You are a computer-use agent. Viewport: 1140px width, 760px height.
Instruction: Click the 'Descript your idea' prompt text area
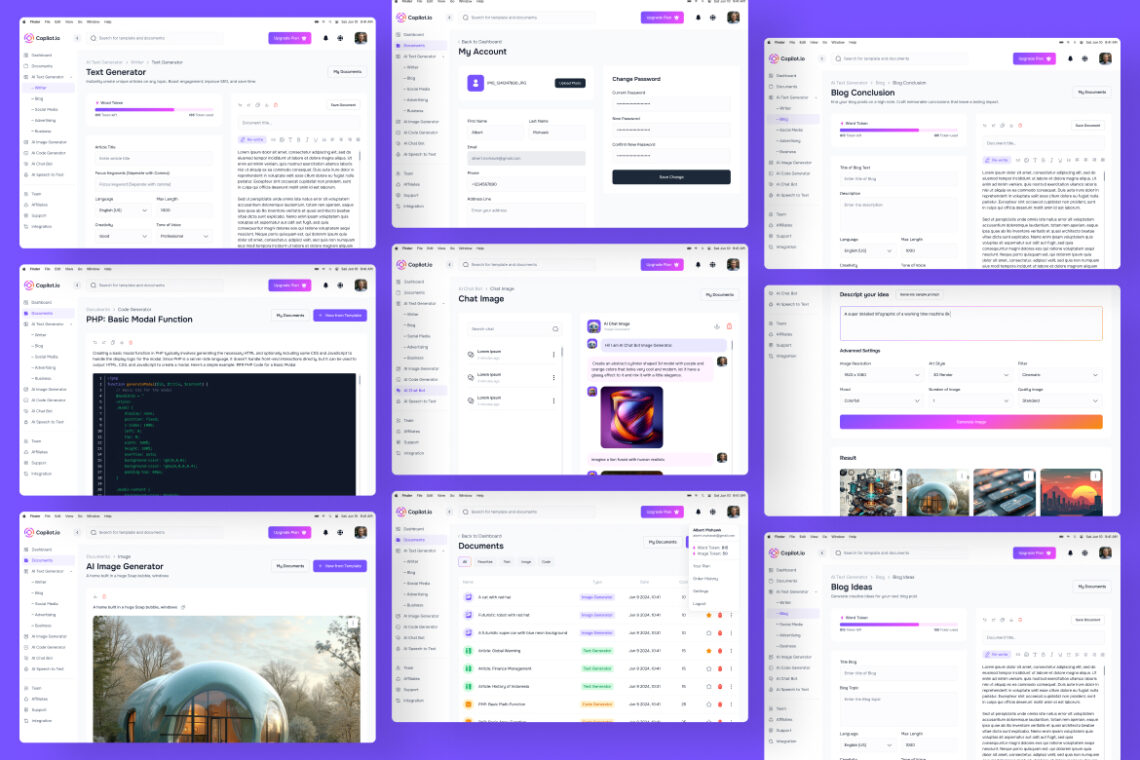971,324
